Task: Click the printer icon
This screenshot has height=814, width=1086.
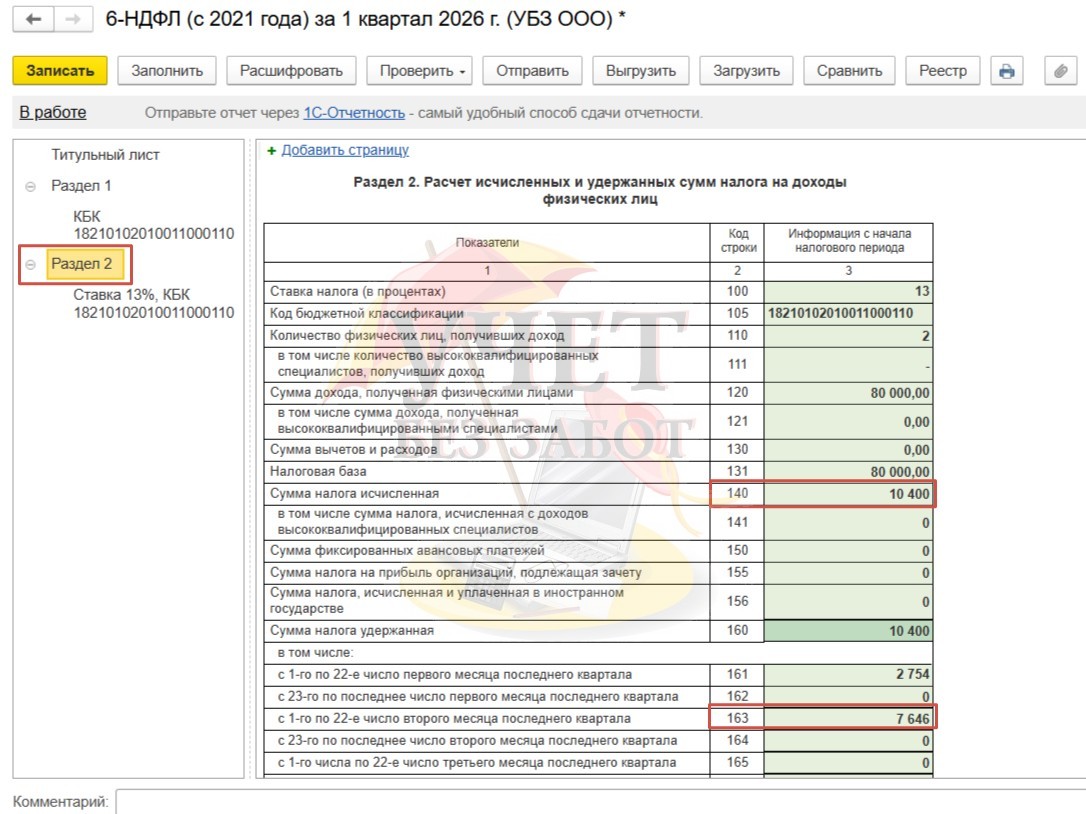Action: coord(1007,71)
